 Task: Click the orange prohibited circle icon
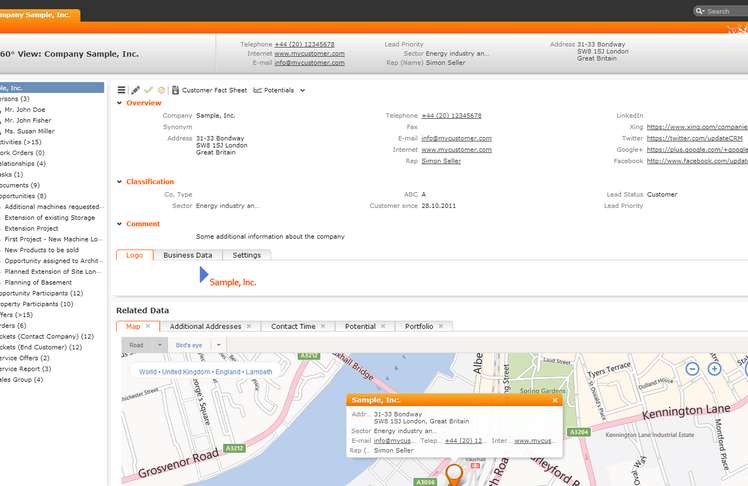click(x=161, y=90)
